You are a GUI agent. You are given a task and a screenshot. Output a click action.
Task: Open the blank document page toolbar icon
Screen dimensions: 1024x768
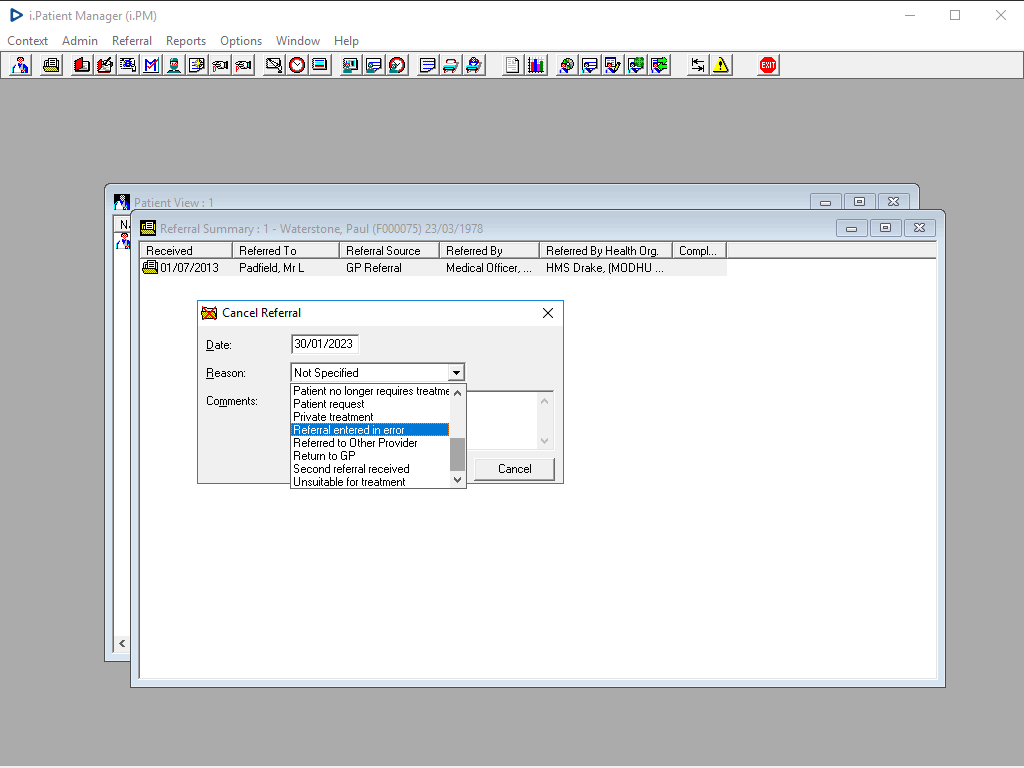pos(512,65)
